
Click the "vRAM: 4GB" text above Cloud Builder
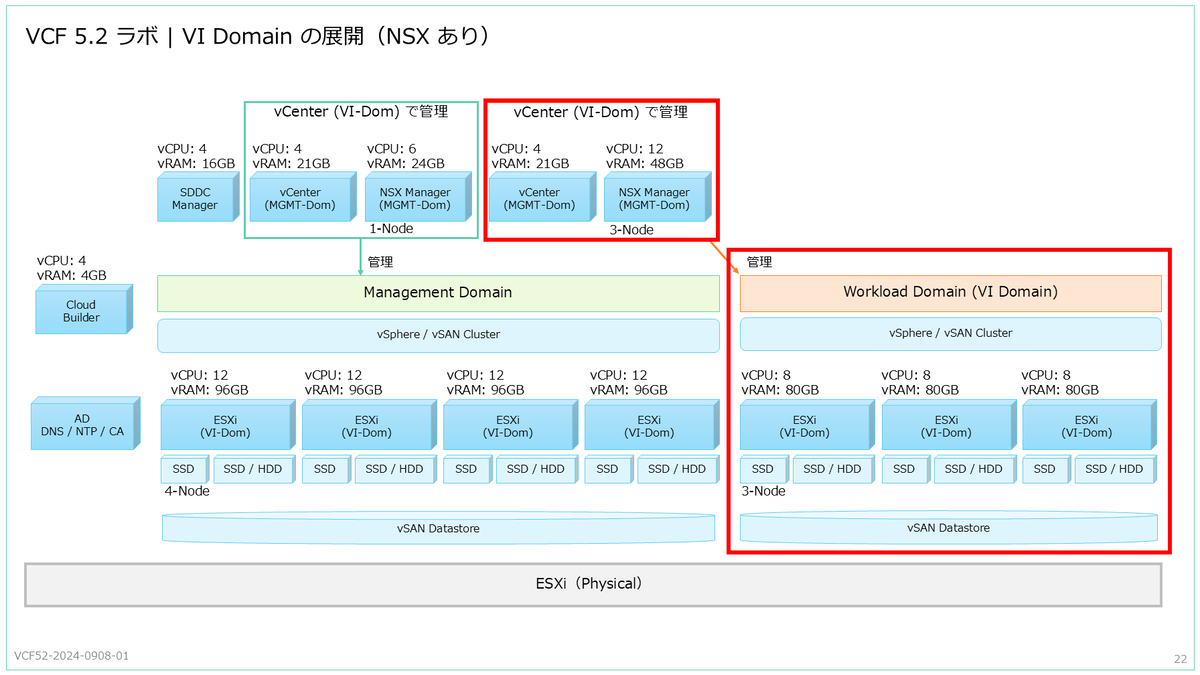coord(71,275)
